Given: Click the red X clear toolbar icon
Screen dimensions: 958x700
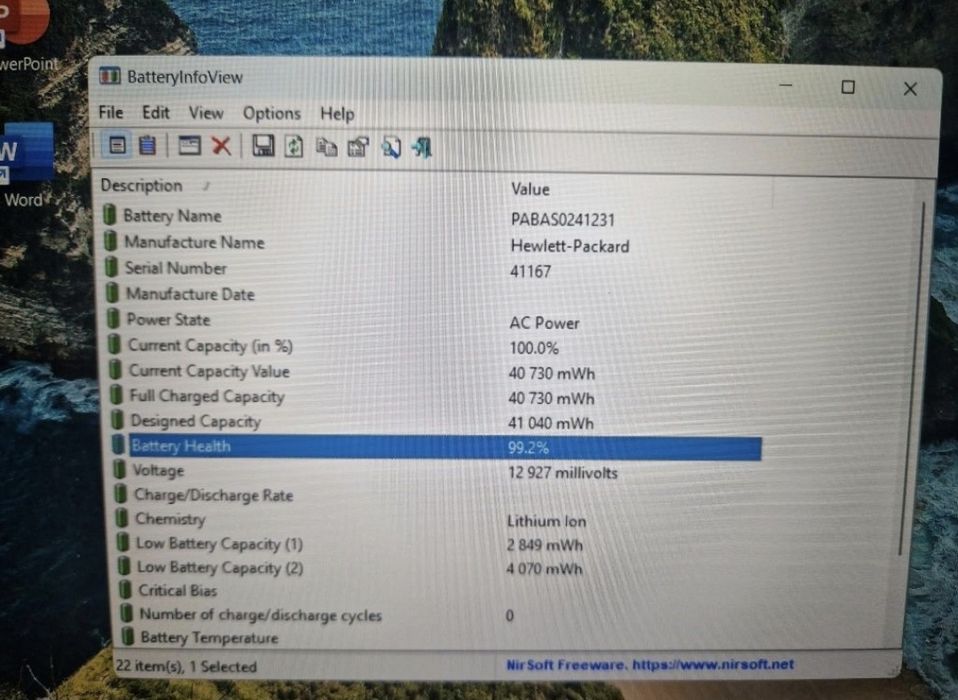Looking at the screenshot, I should pyautogui.click(x=221, y=146).
